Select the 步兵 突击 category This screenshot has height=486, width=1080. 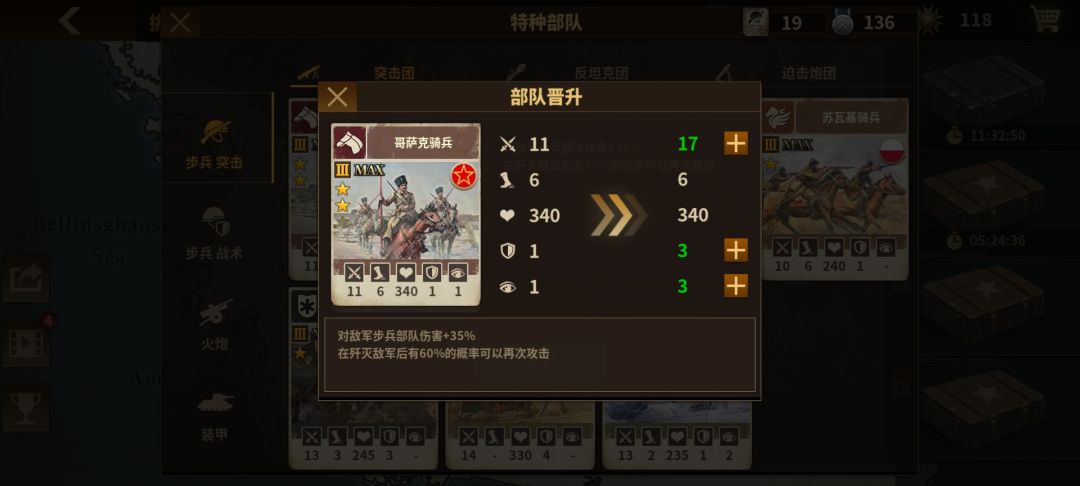click(216, 143)
